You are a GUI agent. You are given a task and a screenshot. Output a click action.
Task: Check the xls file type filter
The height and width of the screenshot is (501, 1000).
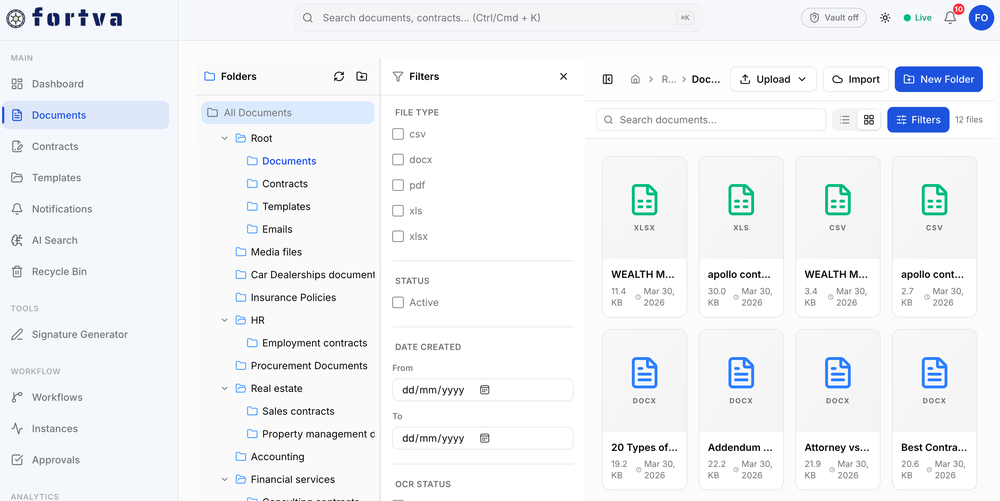click(x=398, y=210)
